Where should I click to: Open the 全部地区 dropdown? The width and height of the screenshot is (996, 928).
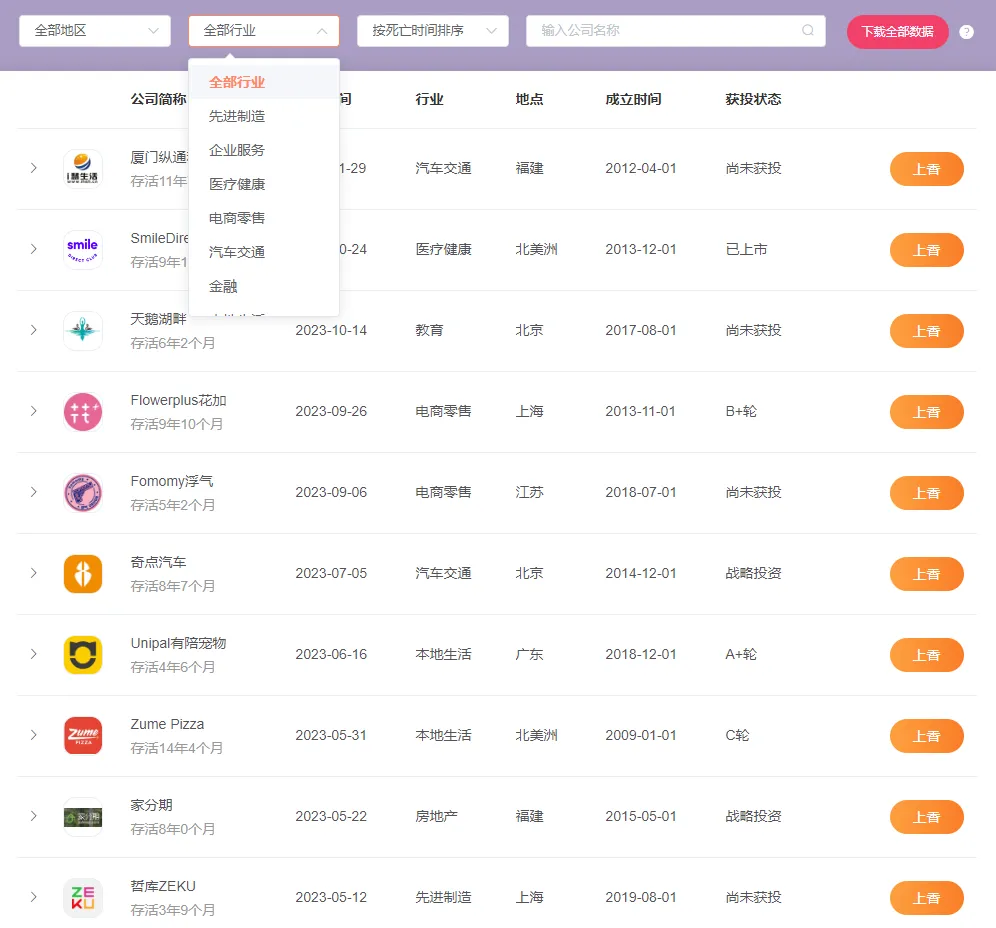(94, 31)
